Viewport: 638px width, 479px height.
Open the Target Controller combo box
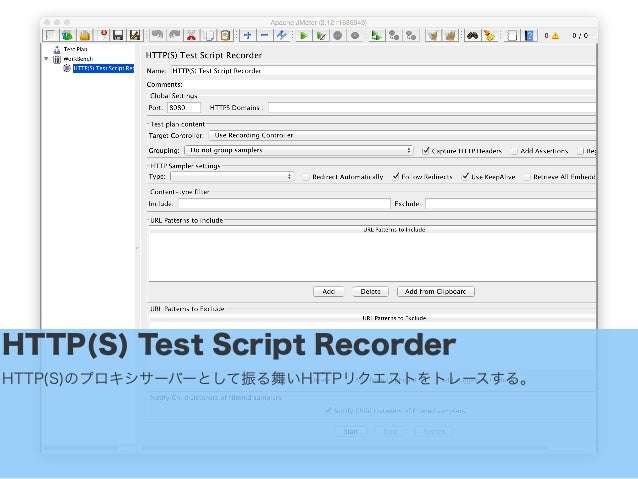402,135
